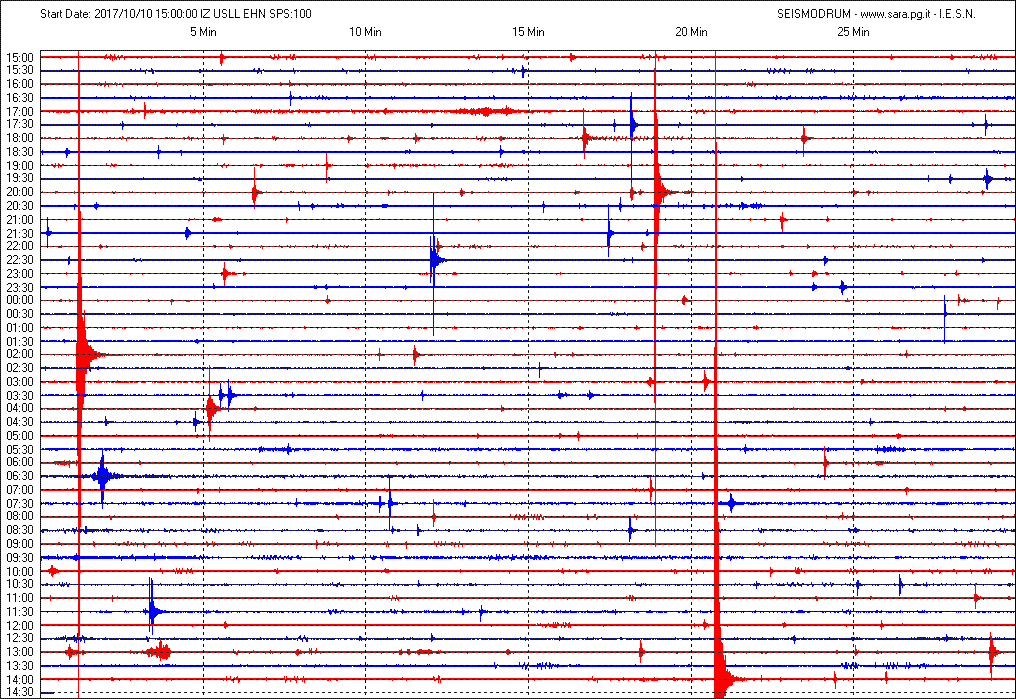Click the 20:30 row time label
1016x699 pixels.
tap(20, 206)
